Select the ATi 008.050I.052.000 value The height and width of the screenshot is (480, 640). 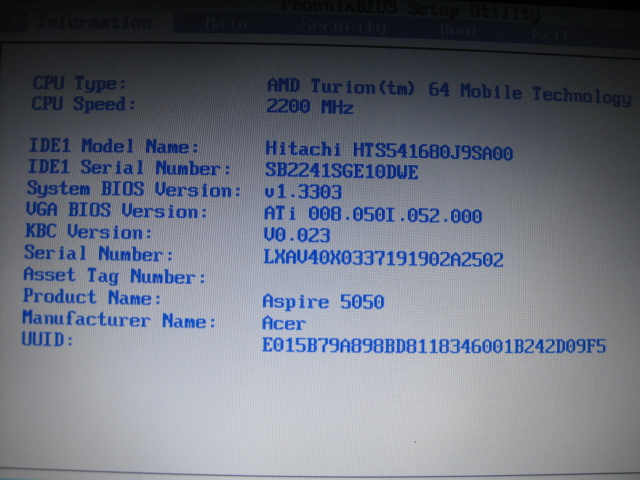coord(373,214)
